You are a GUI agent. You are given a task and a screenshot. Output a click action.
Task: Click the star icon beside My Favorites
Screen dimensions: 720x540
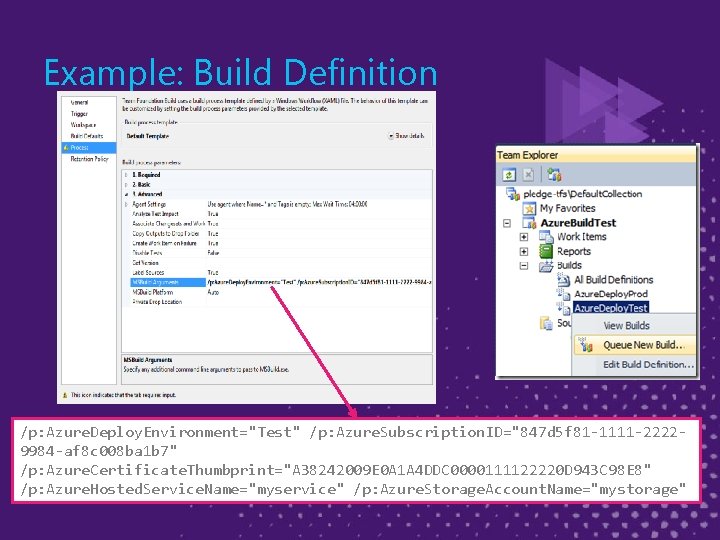(529, 208)
